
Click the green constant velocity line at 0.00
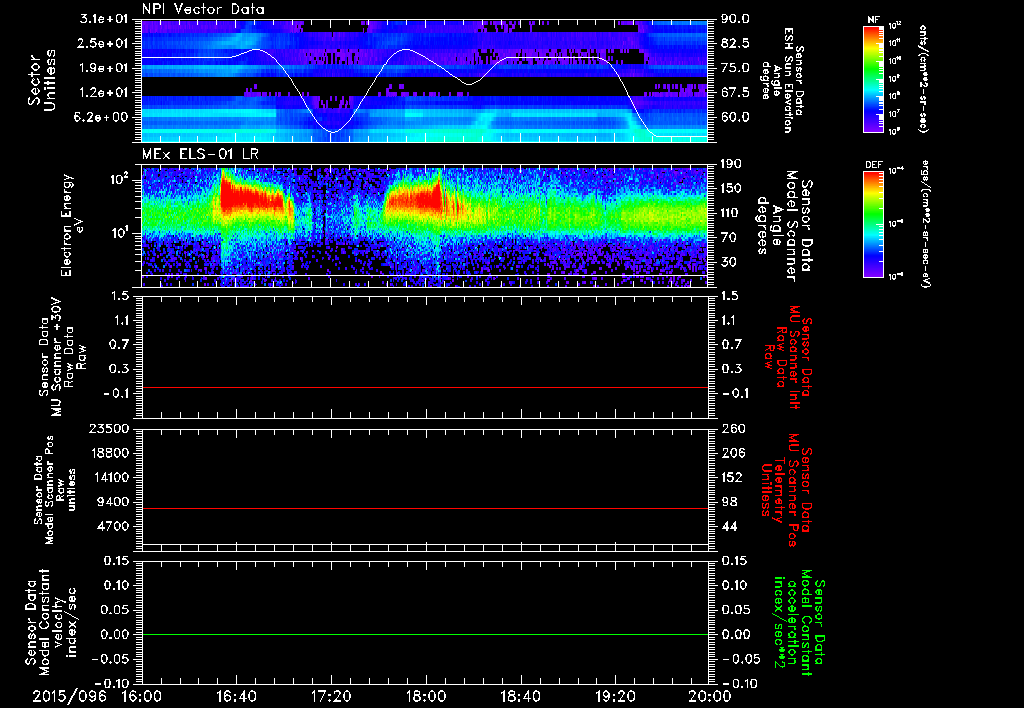(424, 634)
